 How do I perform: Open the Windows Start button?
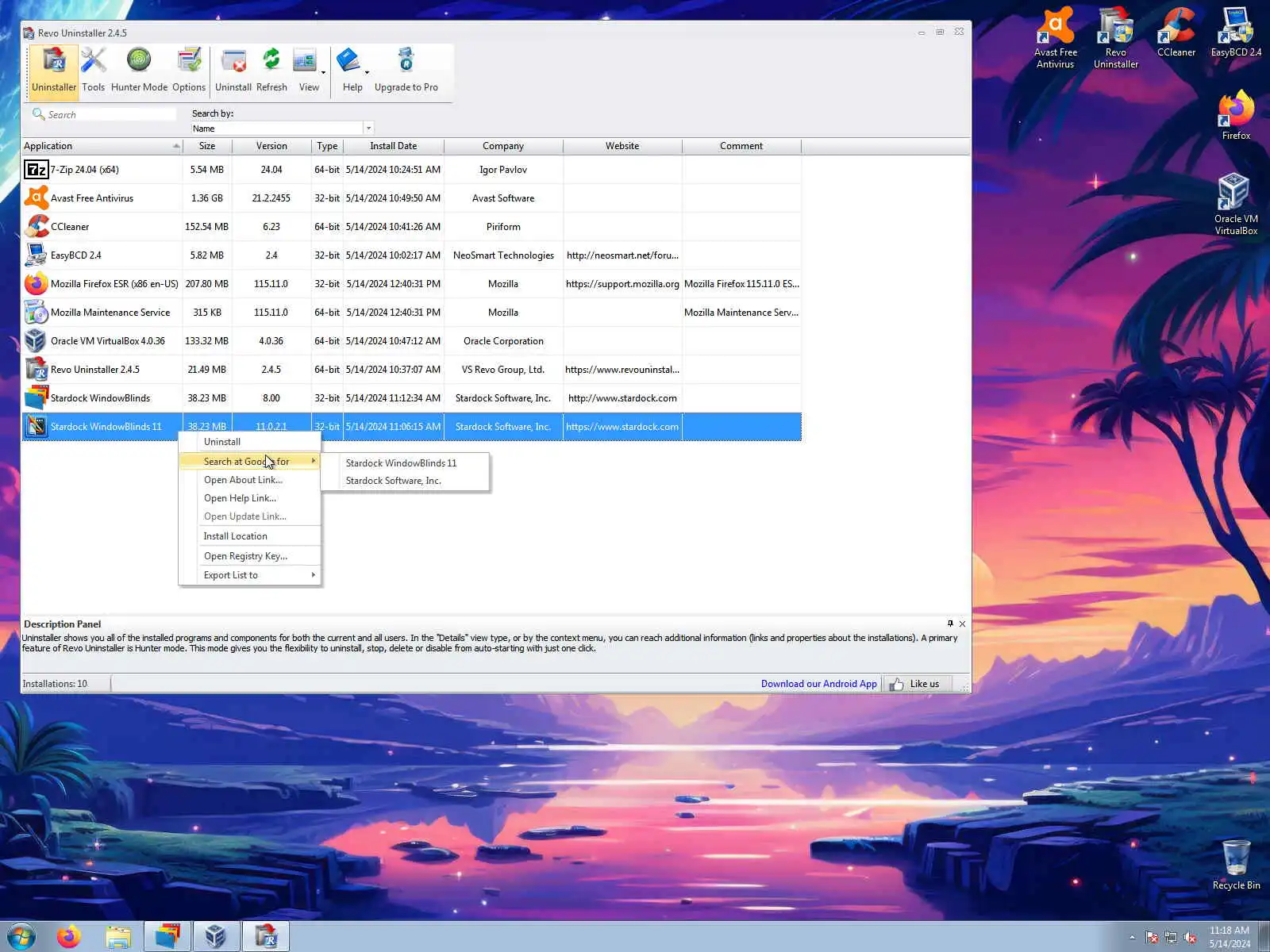click(x=21, y=937)
